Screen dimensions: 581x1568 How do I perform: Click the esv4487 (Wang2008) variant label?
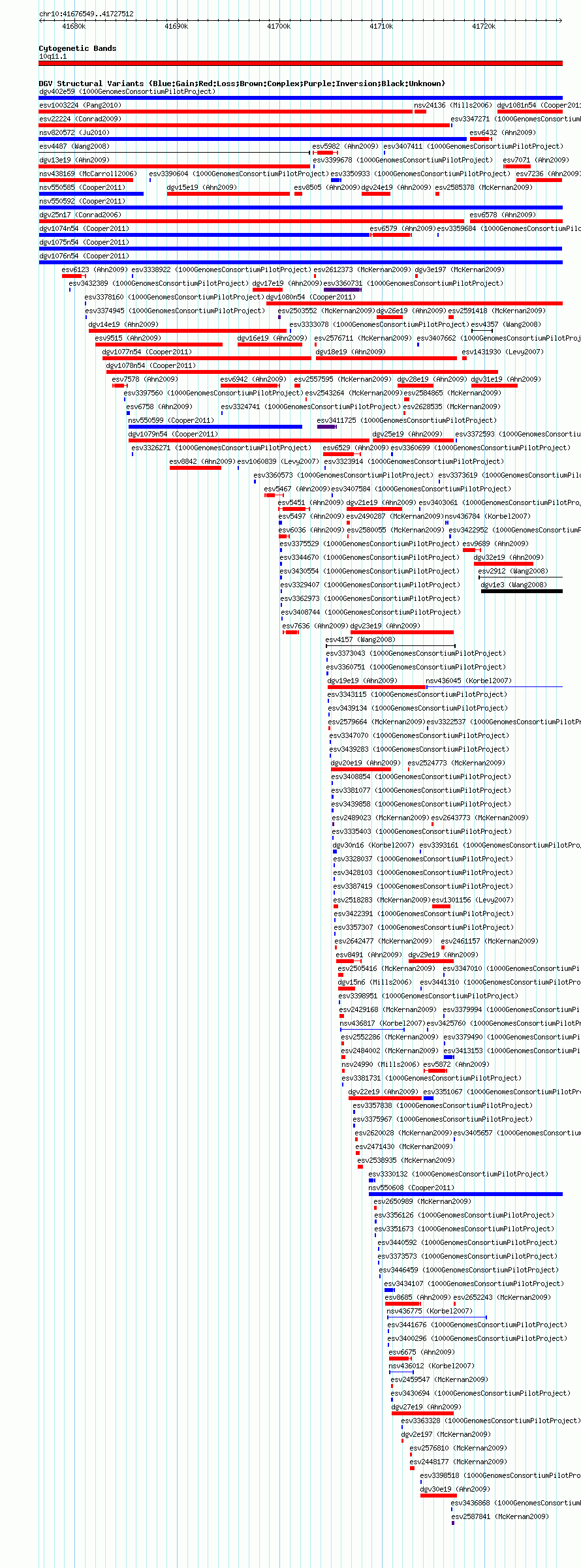(x=74, y=146)
